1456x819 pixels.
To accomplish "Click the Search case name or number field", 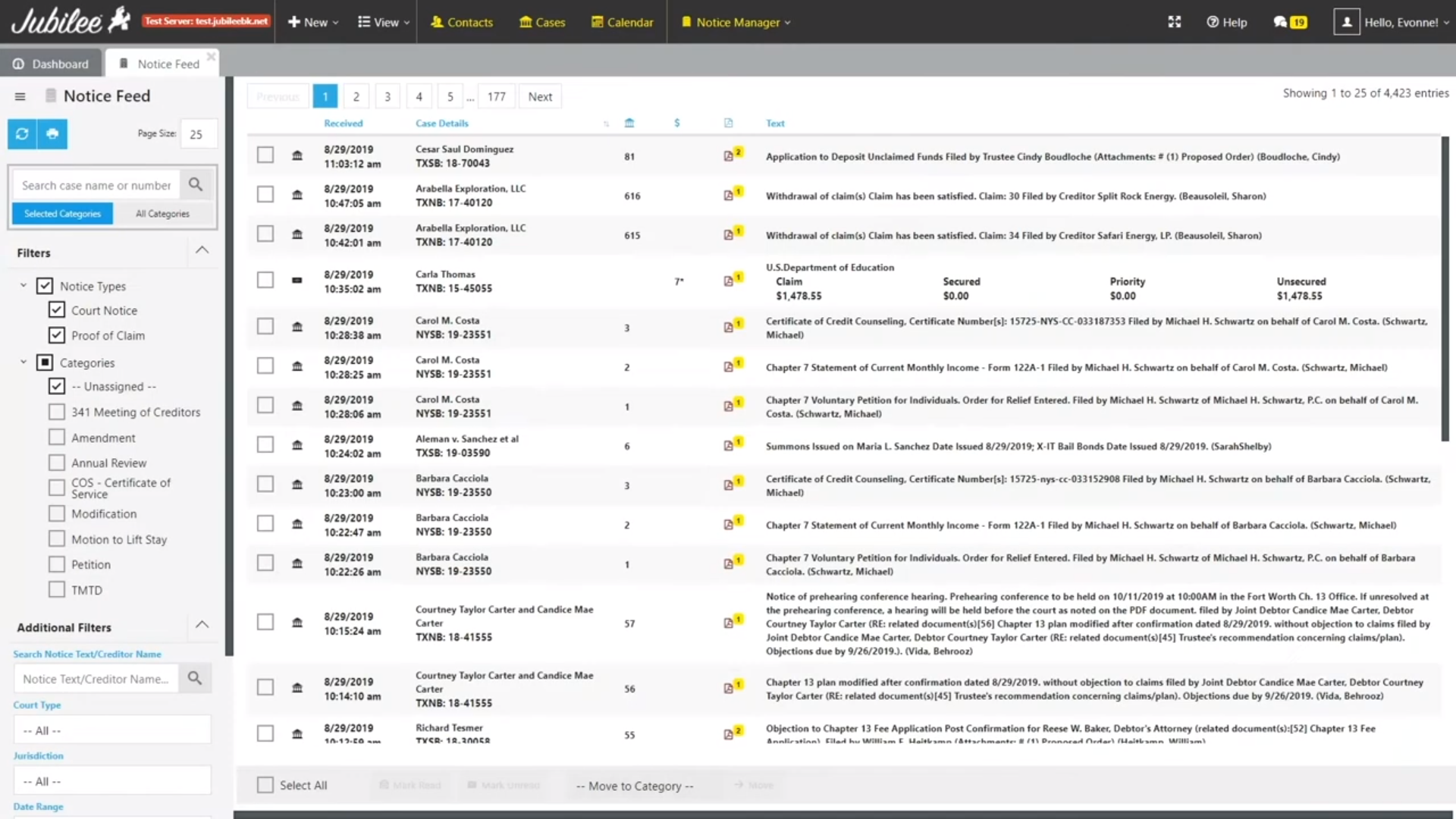I will pyautogui.click(x=96, y=185).
